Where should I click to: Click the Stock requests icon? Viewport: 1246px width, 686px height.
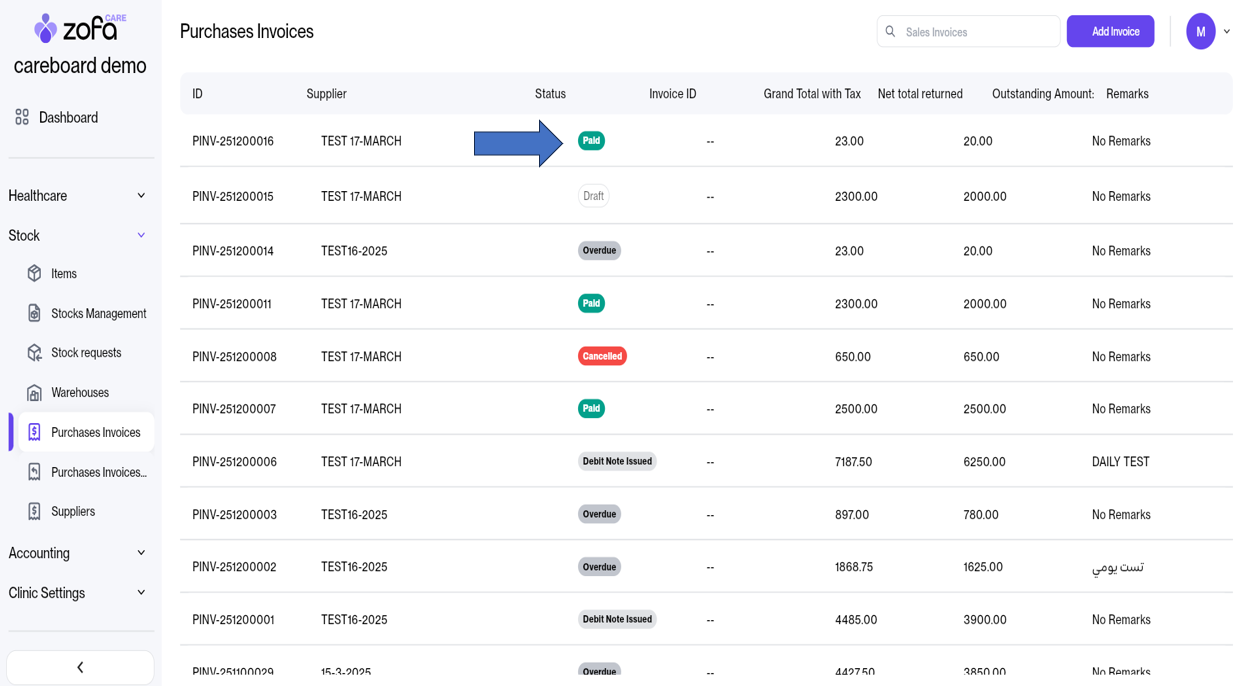pyautogui.click(x=34, y=353)
